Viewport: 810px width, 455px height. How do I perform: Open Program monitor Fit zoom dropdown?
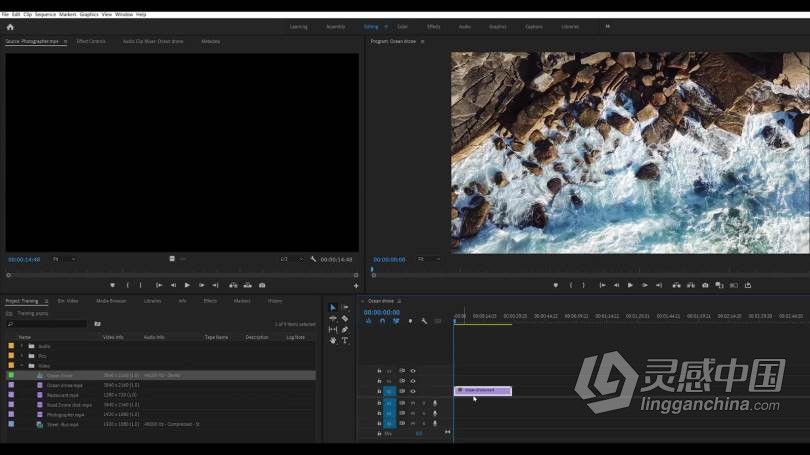(429, 259)
